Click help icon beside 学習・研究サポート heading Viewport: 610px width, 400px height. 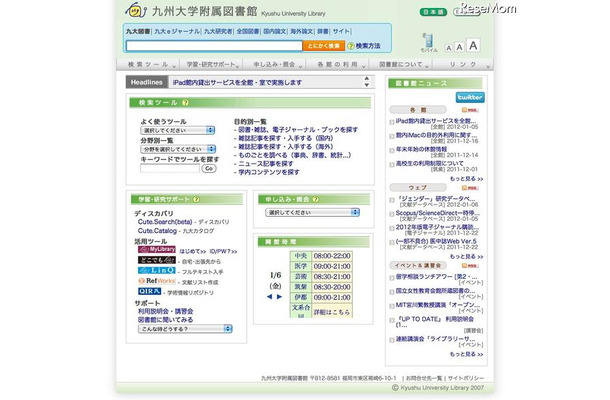[x=196, y=200]
